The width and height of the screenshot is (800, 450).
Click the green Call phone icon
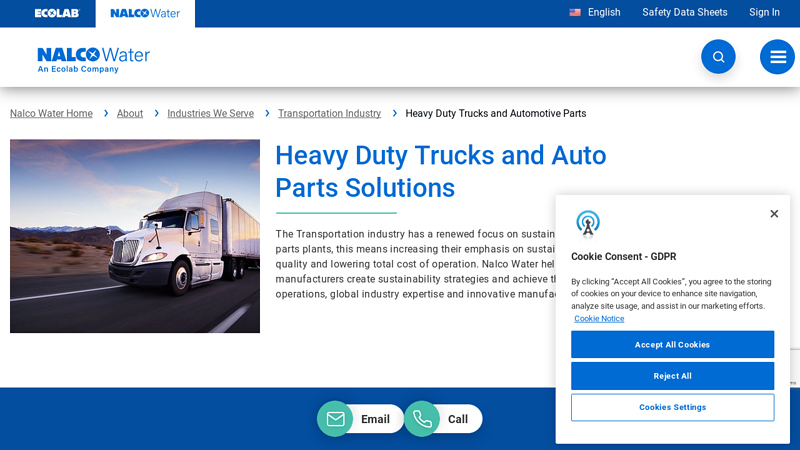[422, 419]
